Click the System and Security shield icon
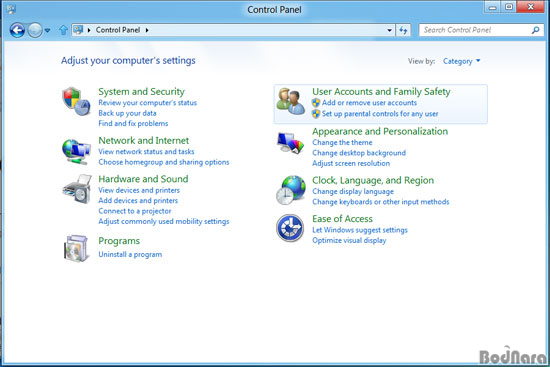The image size is (550, 367). click(76, 101)
